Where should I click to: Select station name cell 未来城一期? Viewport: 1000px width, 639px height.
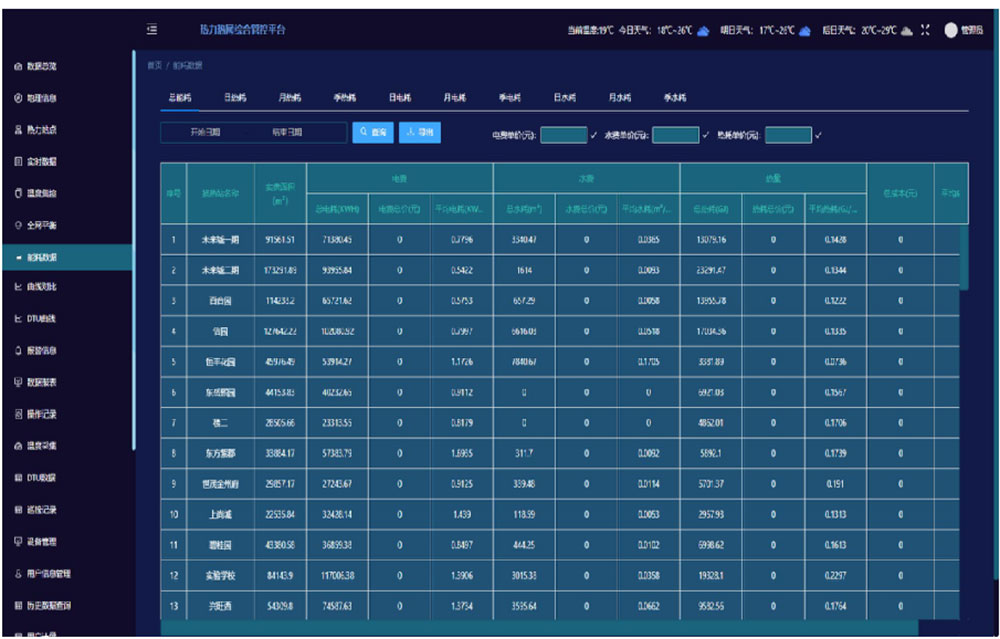click(x=220, y=240)
